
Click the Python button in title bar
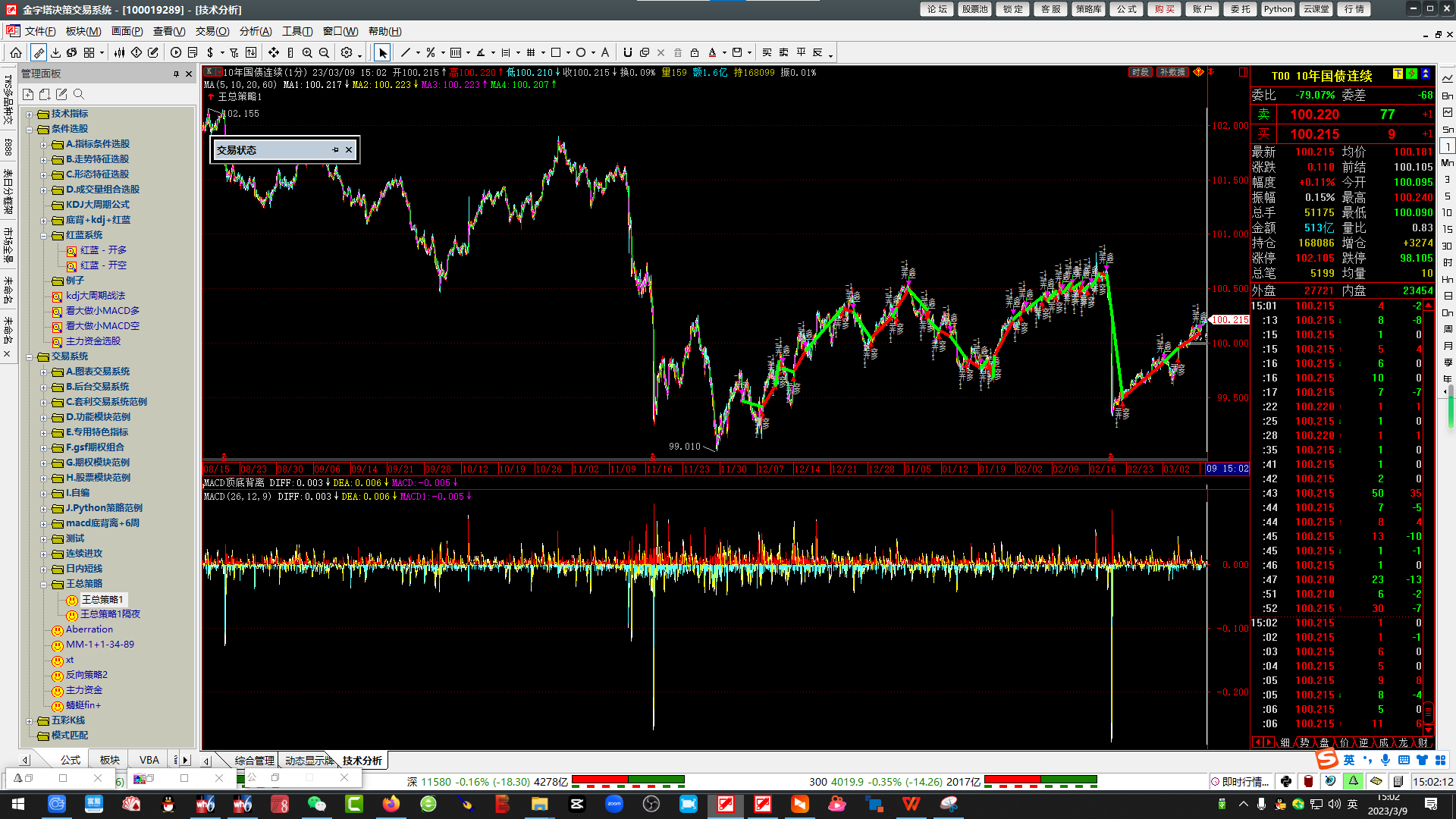point(1279,9)
